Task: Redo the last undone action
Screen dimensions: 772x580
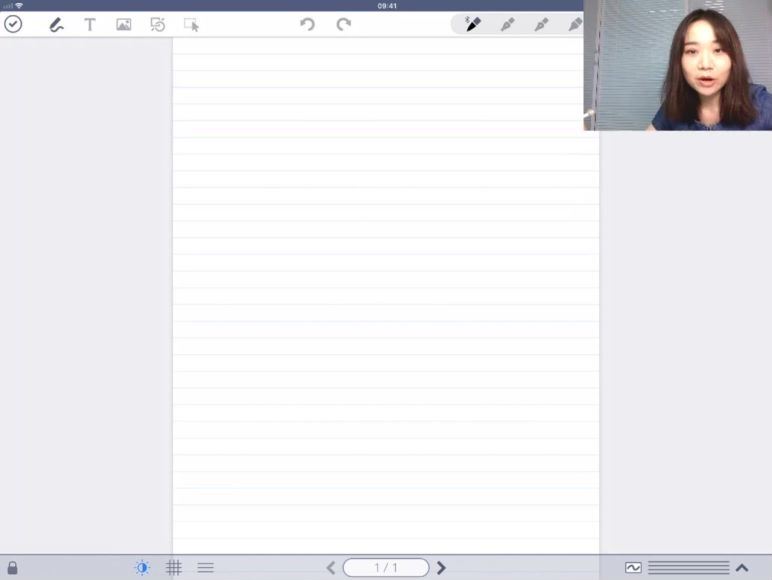Action: click(343, 24)
